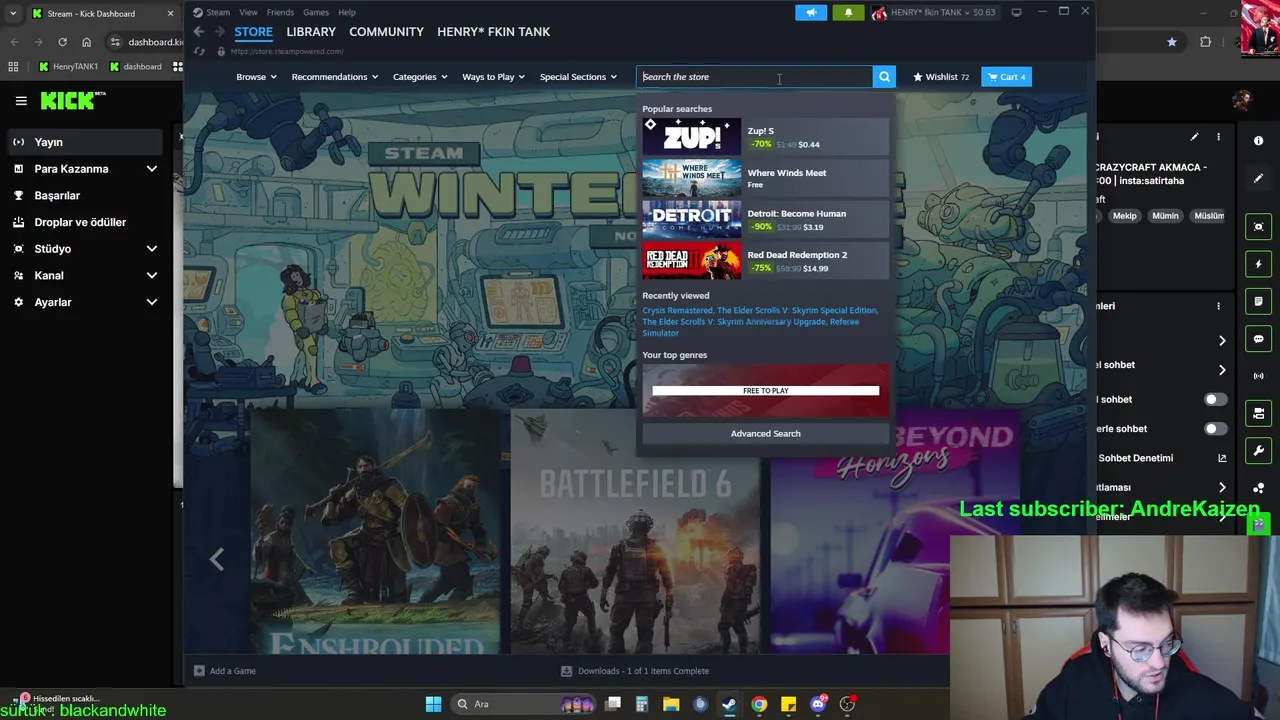
Task: Click Add a Game
Action: coord(225,671)
